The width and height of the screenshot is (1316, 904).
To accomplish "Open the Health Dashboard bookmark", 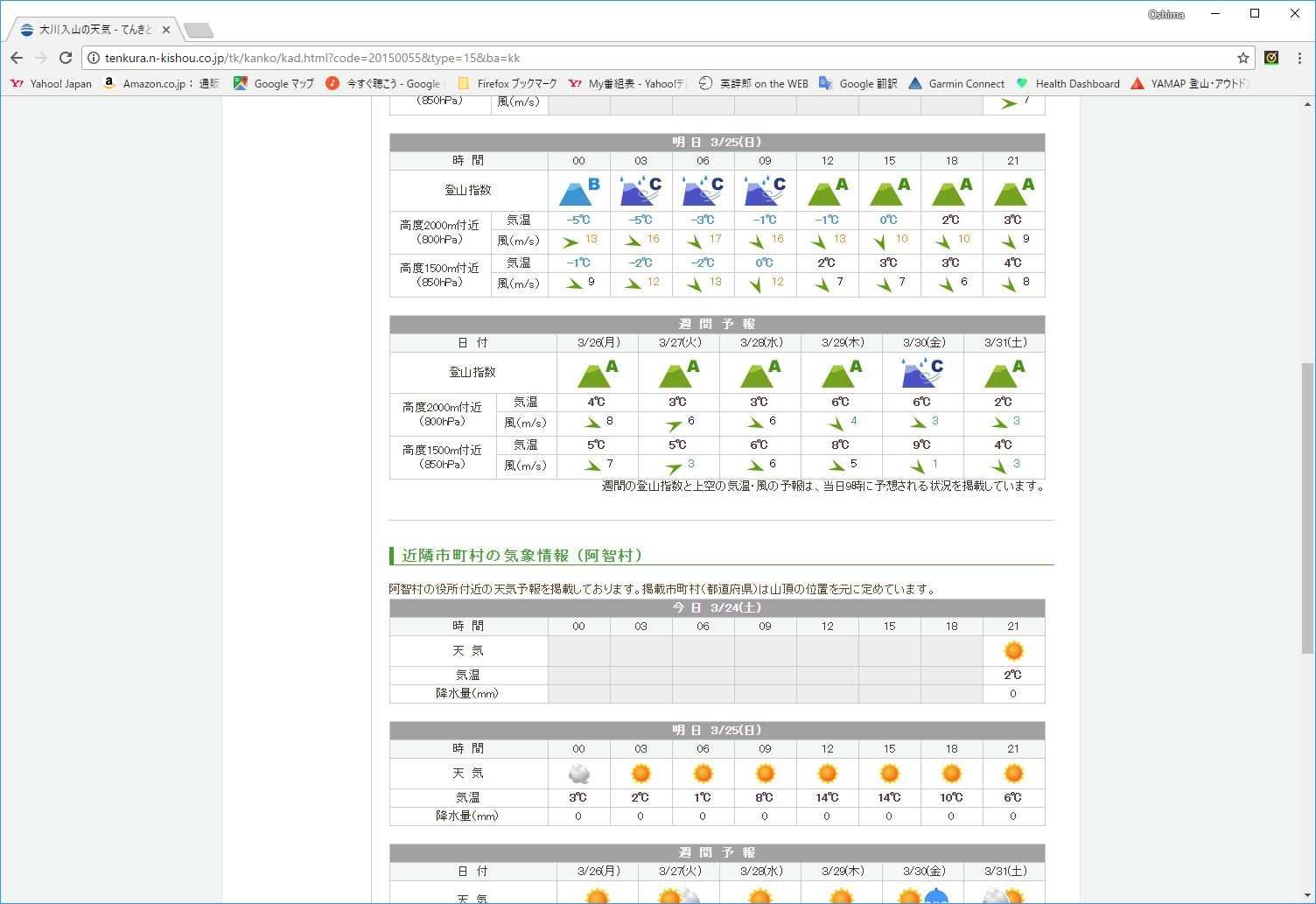I will point(1067,84).
